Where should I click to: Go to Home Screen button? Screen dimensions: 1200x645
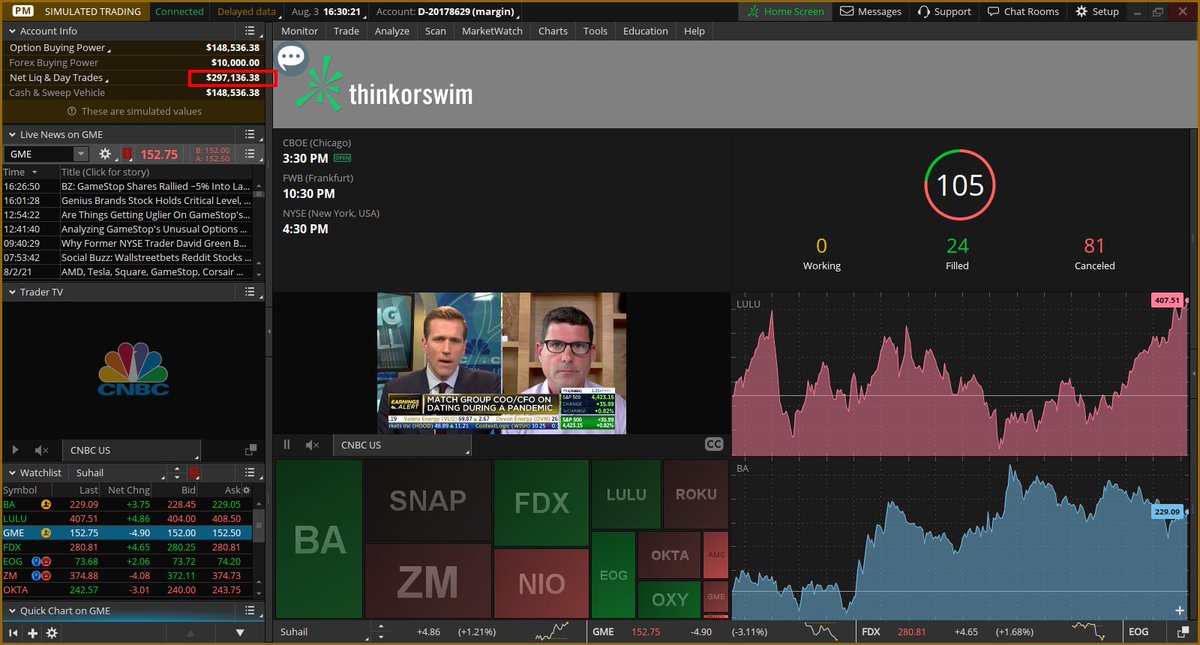click(x=786, y=11)
